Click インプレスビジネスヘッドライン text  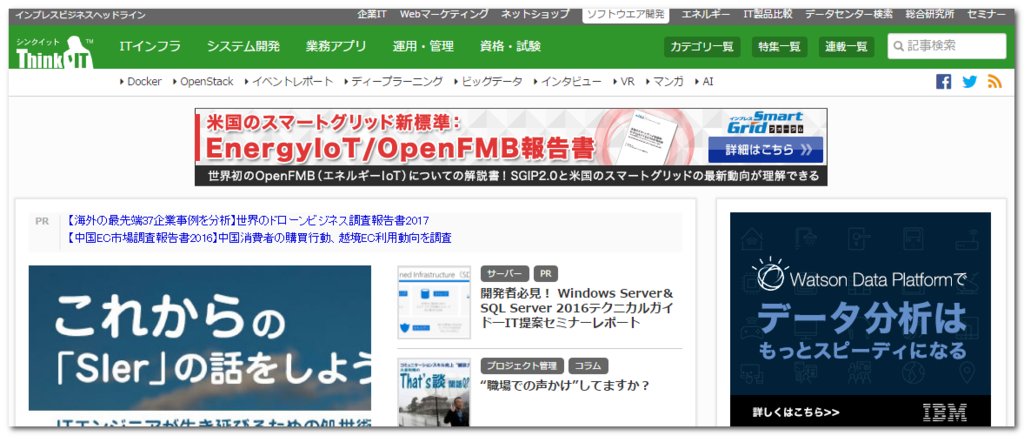pos(80,15)
